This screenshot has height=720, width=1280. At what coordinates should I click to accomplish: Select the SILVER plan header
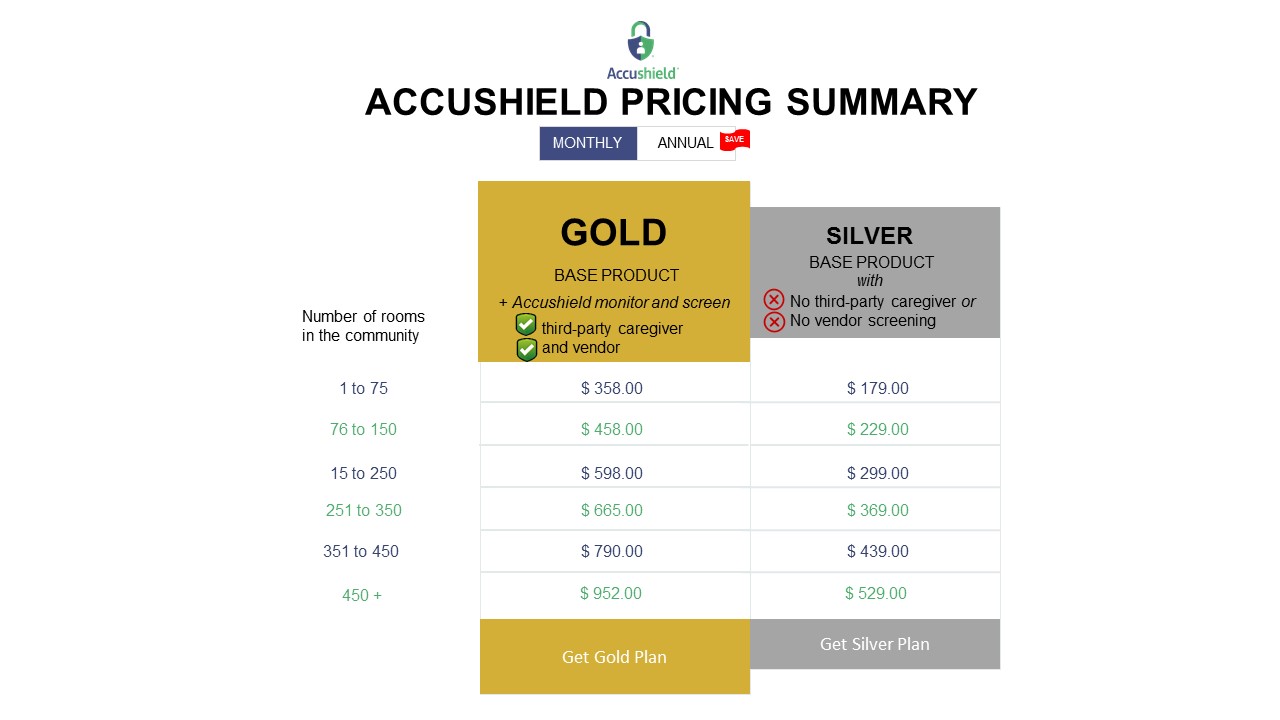coord(869,236)
